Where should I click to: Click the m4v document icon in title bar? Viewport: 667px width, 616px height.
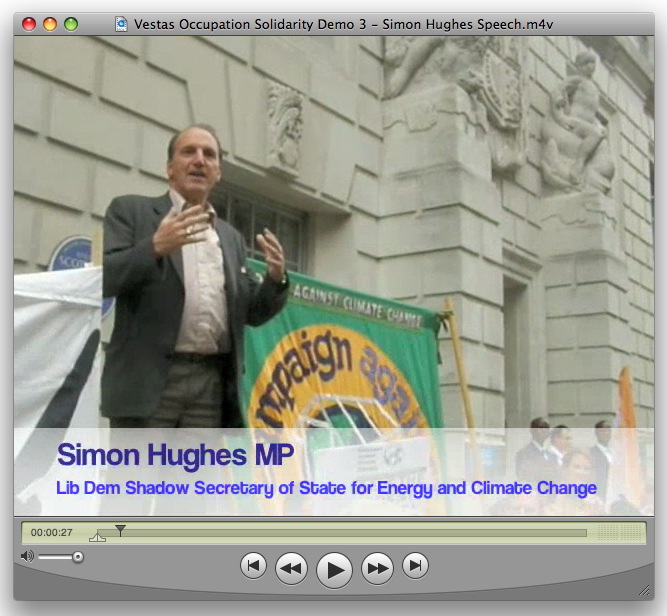click(x=121, y=24)
